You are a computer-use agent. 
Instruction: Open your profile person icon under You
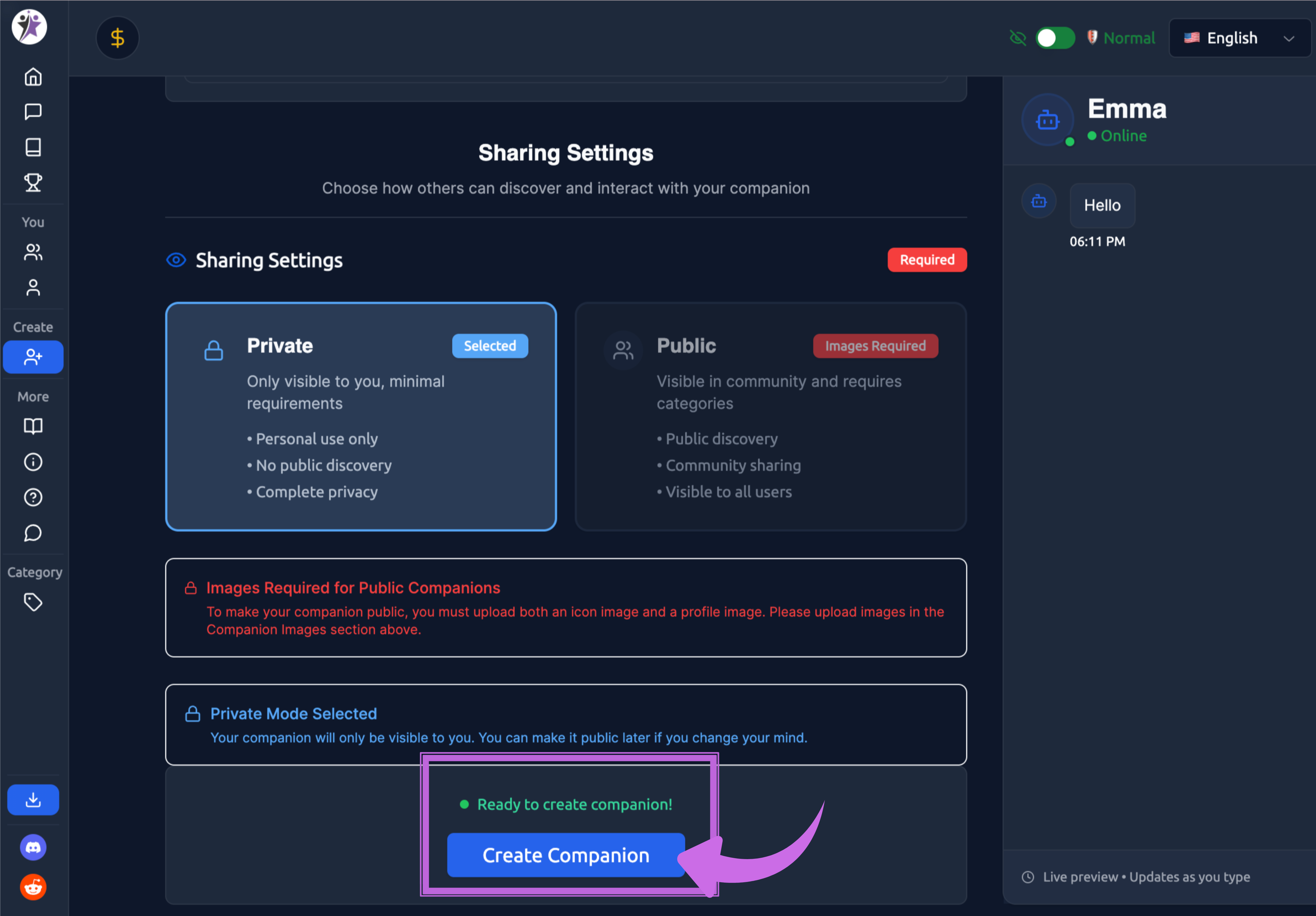[33, 287]
